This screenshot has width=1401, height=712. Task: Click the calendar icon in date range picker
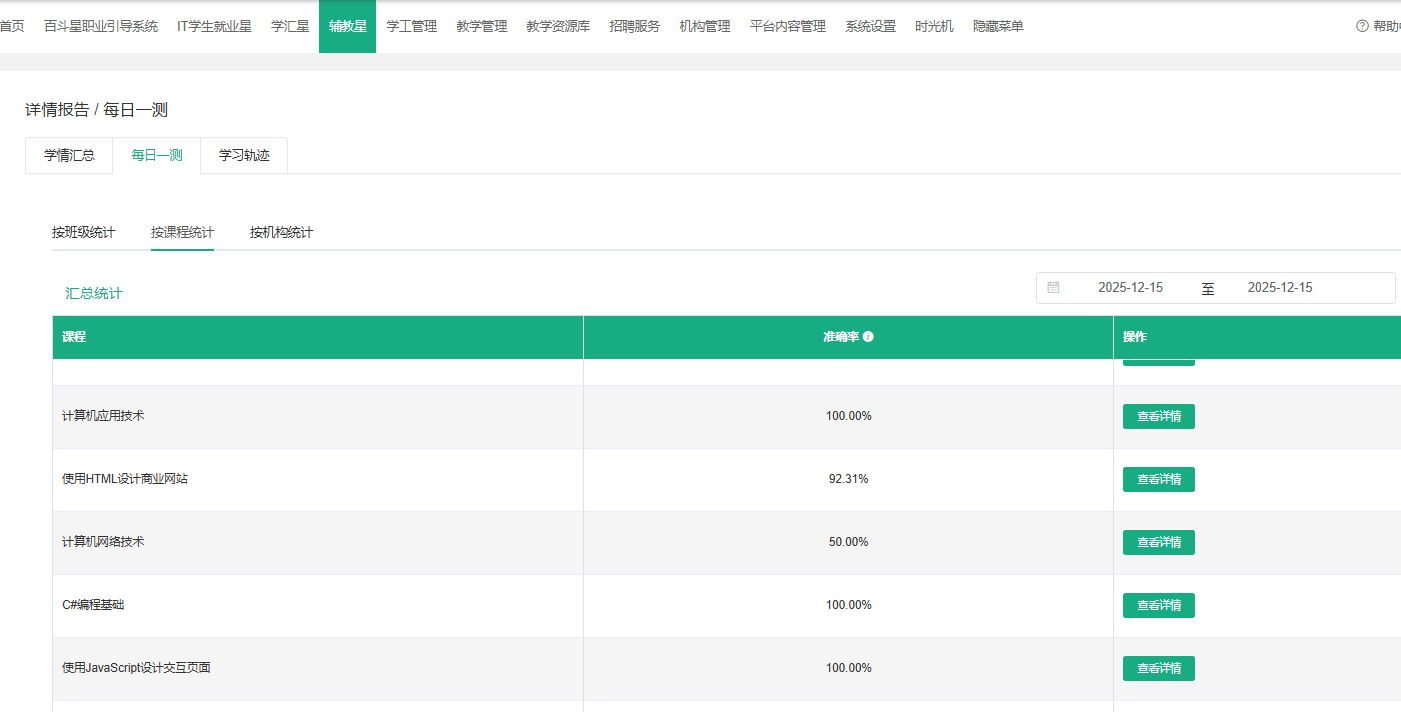1053,288
